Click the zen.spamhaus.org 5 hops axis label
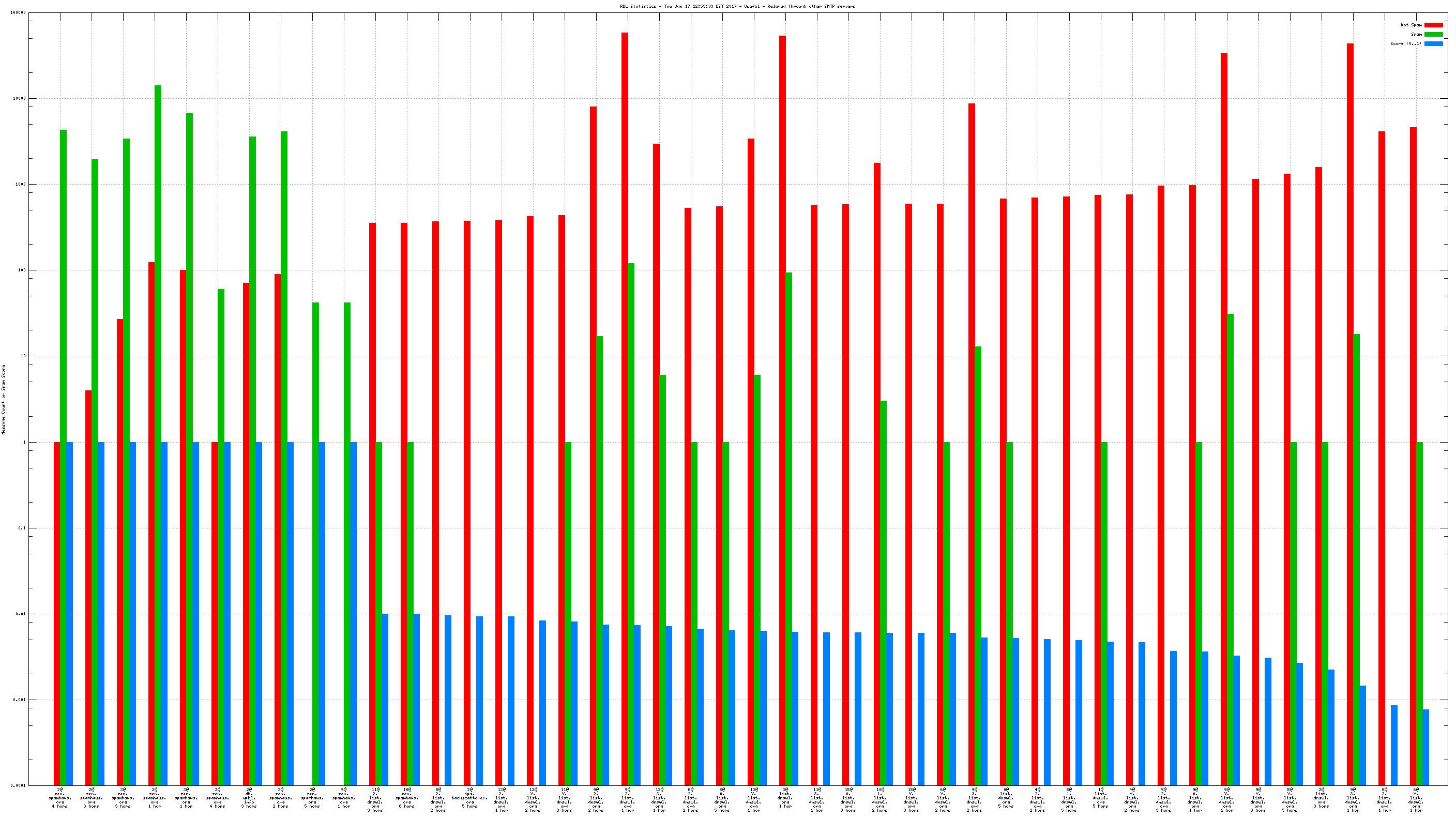This screenshot has width=1456, height=819. coord(312,797)
